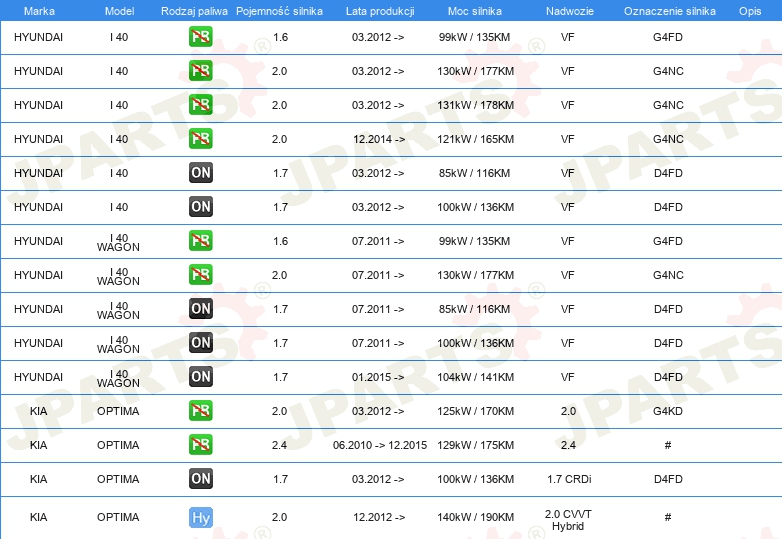The height and width of the screenshot is (539, 782).
Task: Select engine code G4FD in I 40 WAGON row
Action: tap(668, 241)
